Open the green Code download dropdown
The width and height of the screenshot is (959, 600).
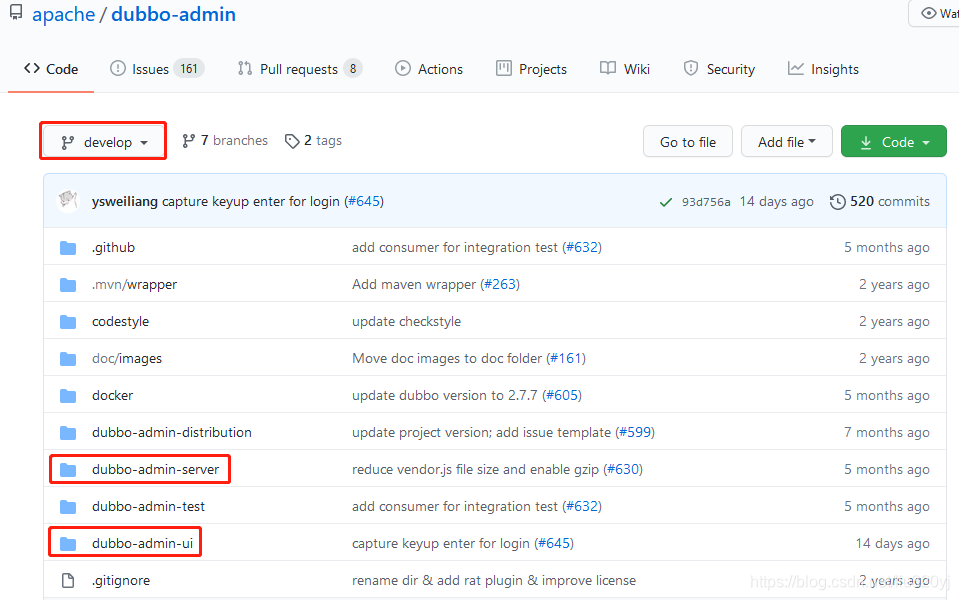894,142
